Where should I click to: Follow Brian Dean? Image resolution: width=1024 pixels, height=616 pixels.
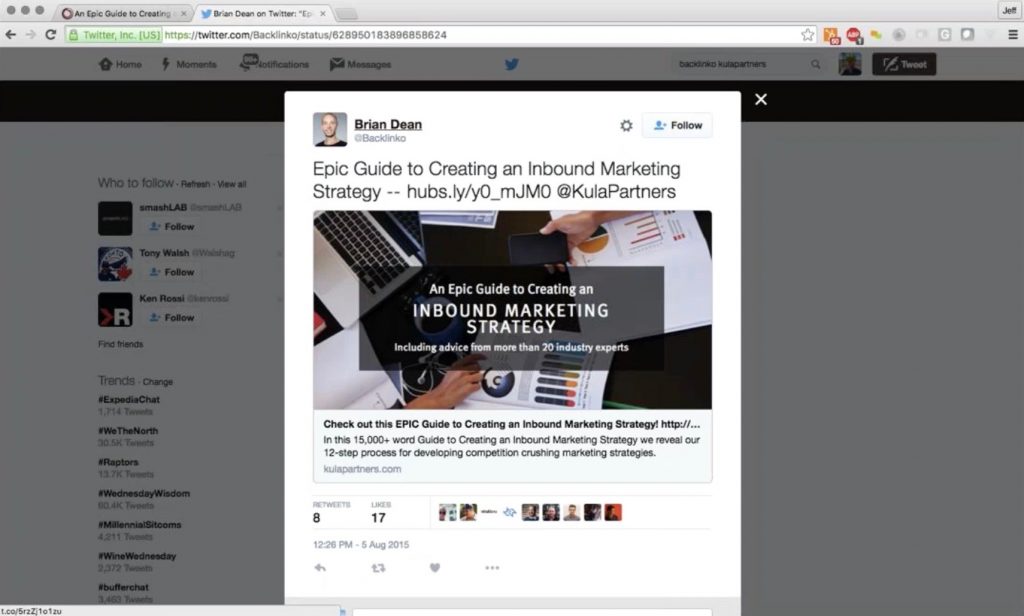click(x=677, y=125)
